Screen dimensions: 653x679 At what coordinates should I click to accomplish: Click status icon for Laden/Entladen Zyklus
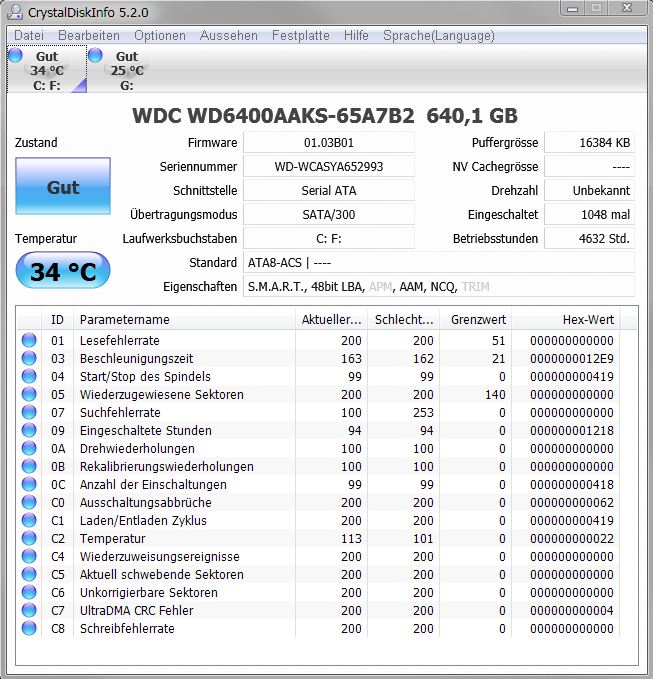tap(29, 520)
